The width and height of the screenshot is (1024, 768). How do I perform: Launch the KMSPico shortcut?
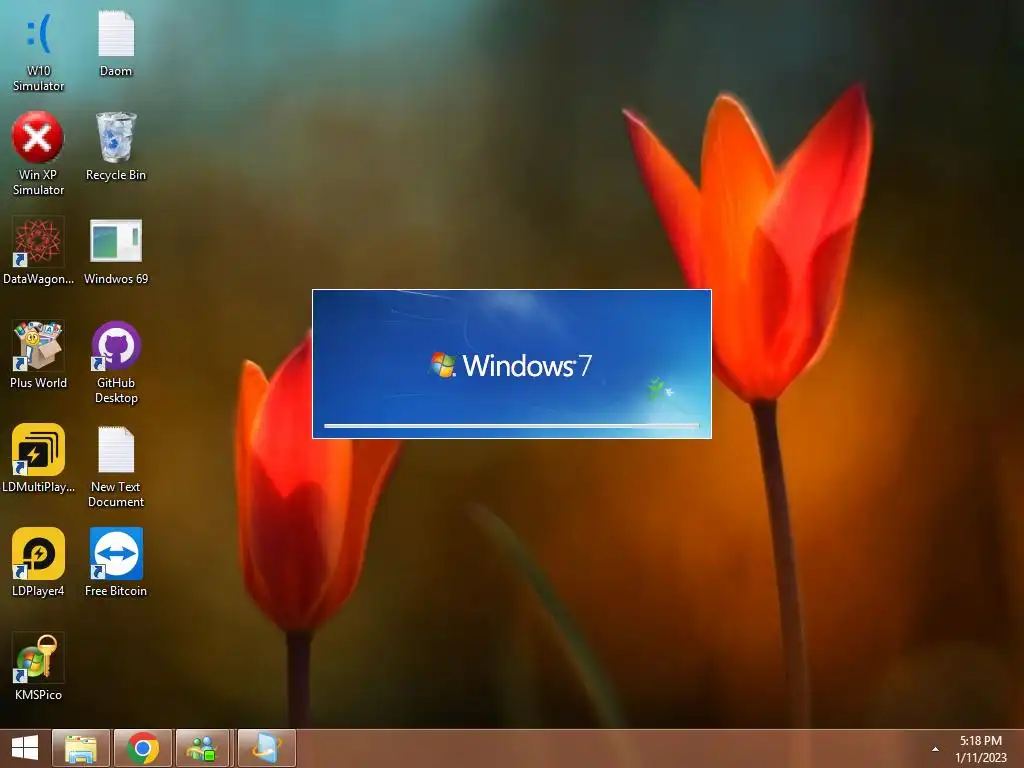click(38, 667)
